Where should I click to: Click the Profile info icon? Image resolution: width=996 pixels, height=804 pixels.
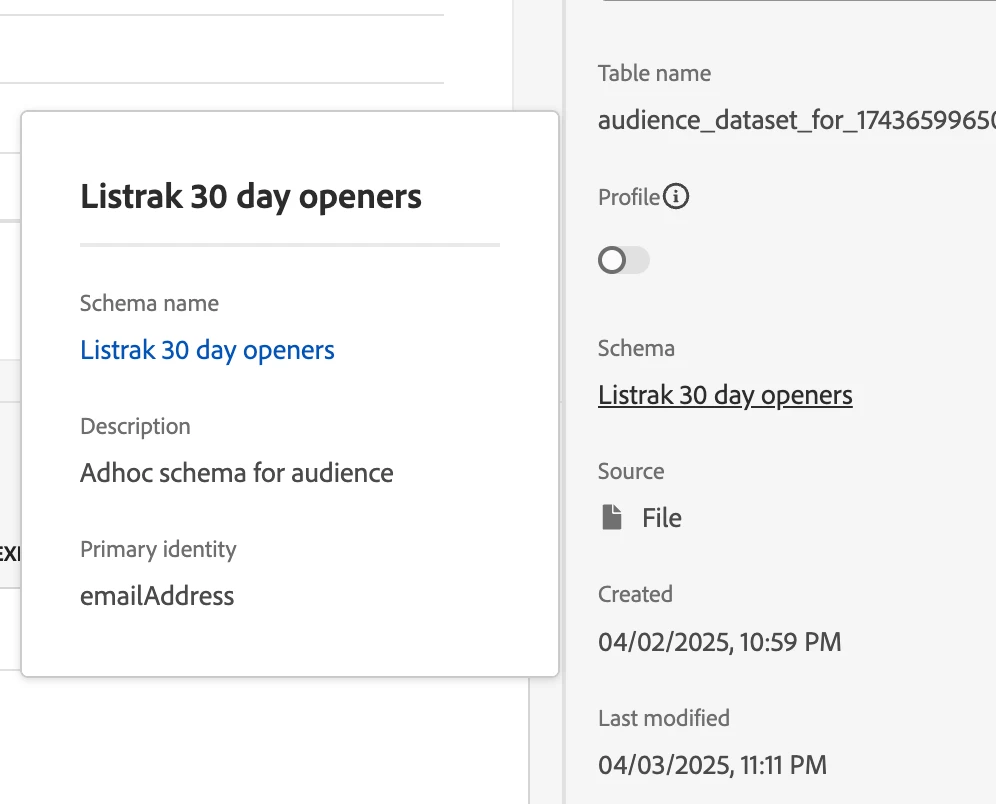[x=676, y=196]
